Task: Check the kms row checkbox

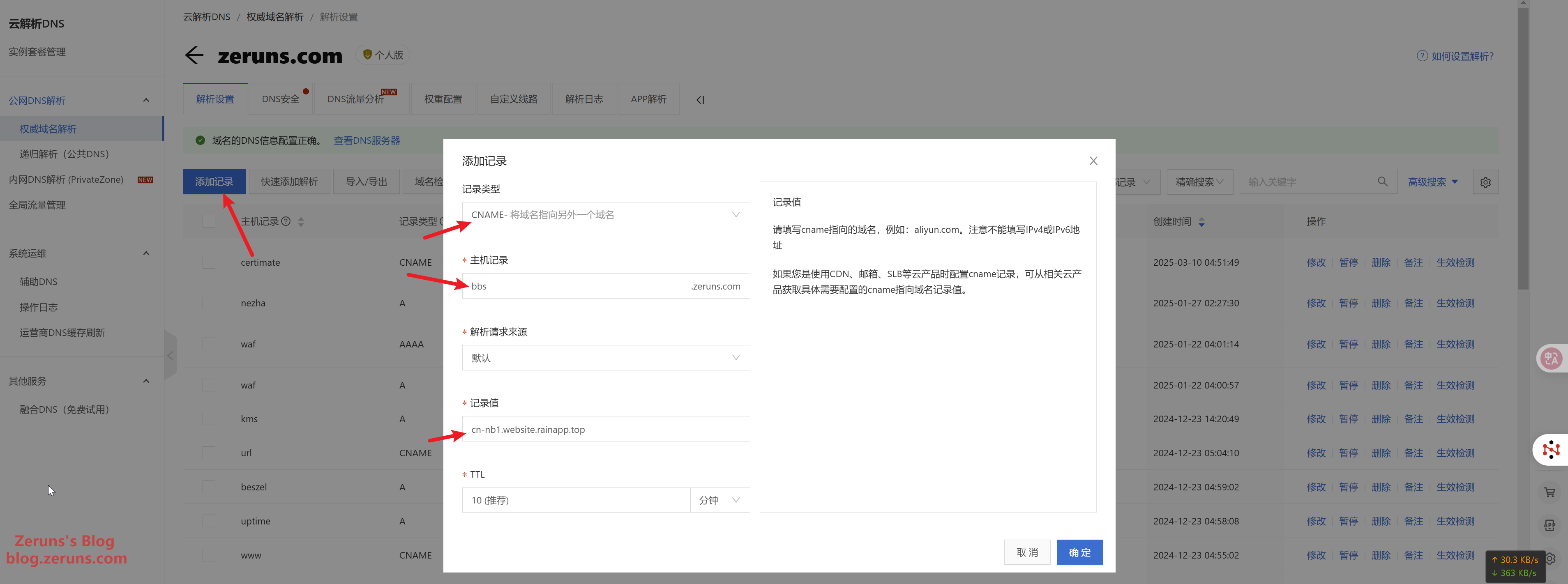Action: (209, 418)
